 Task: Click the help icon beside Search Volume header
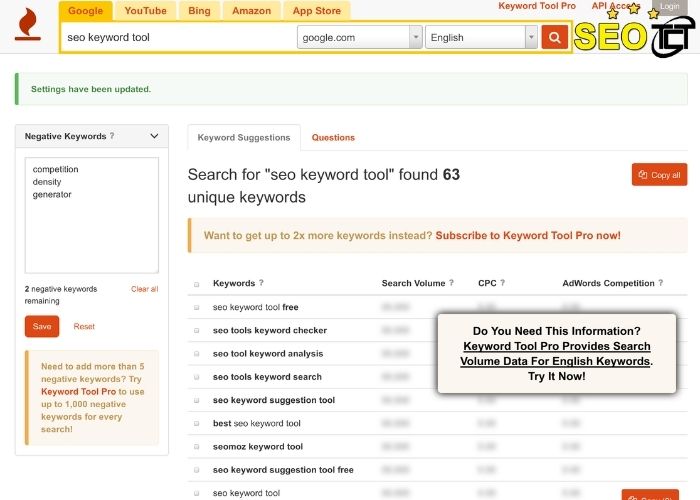tap(451, 283)
